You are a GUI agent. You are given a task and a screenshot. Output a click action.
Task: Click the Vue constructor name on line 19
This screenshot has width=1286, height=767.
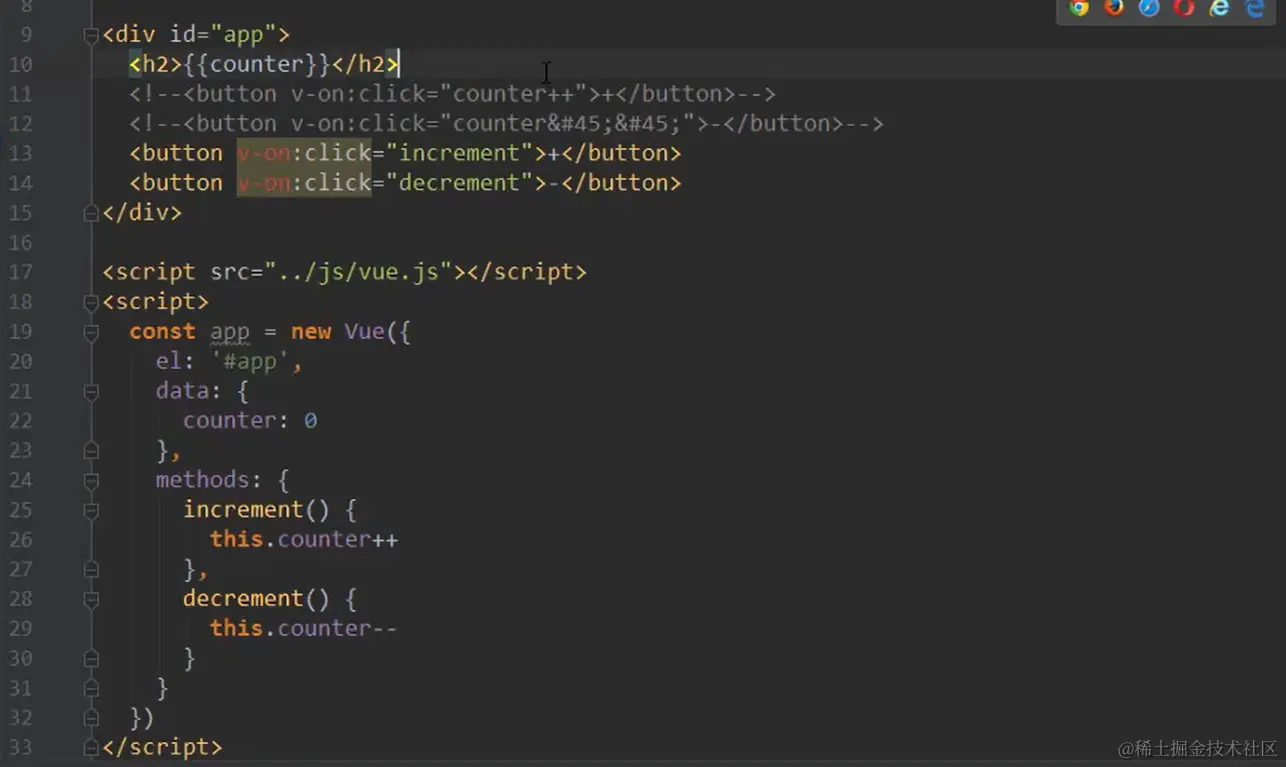pos(365,332)
